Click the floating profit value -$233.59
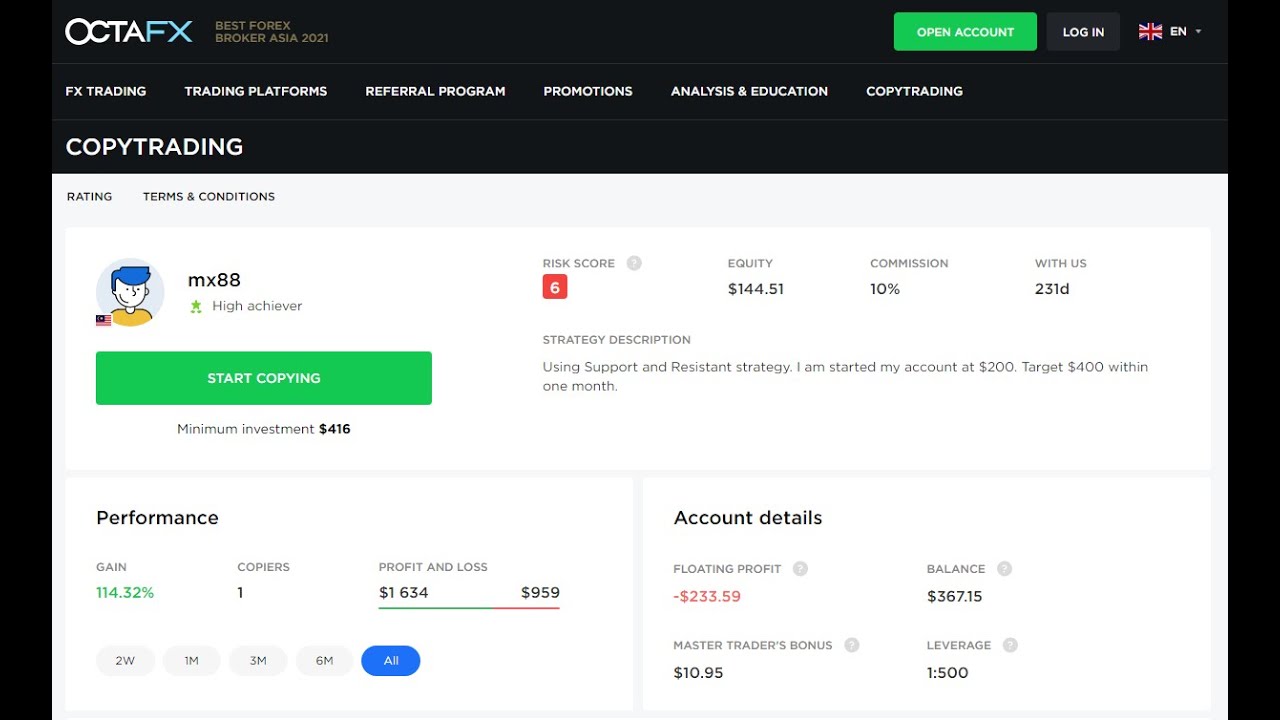Viewport: 1280px width, 720px height. click(x=707, y=597)
